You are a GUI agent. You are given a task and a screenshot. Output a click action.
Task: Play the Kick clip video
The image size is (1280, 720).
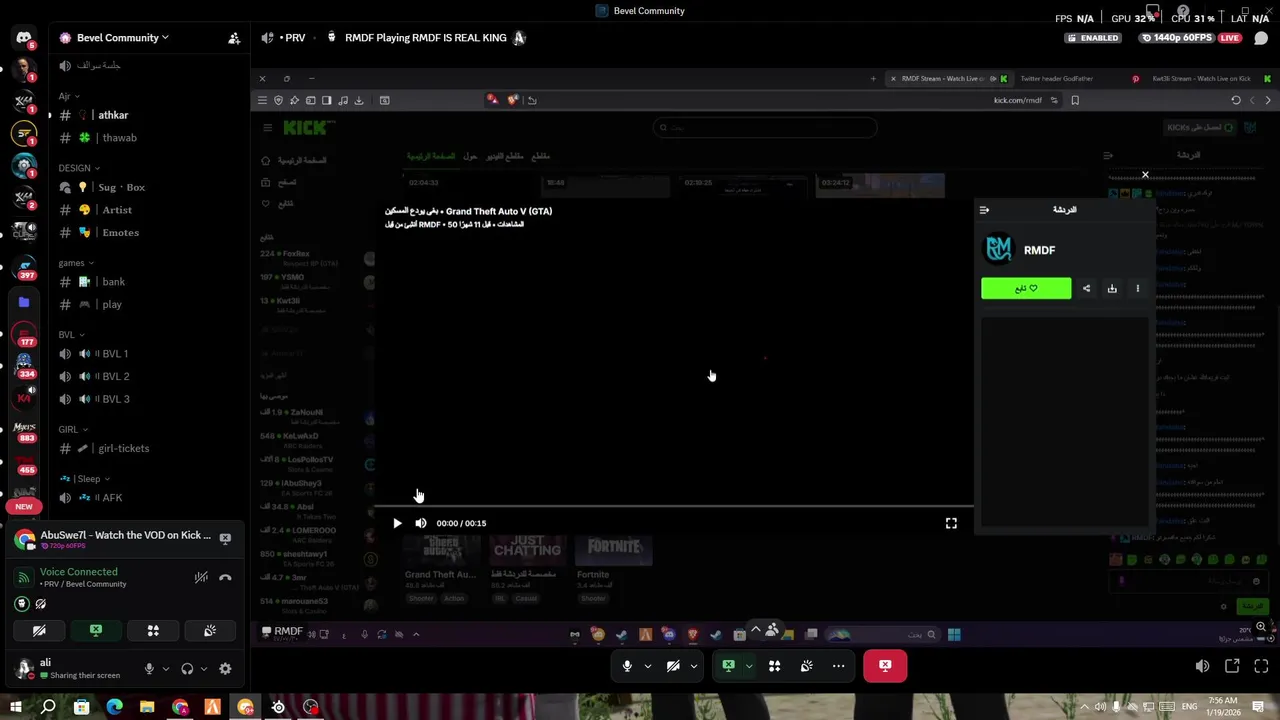[x=397, y=523]
